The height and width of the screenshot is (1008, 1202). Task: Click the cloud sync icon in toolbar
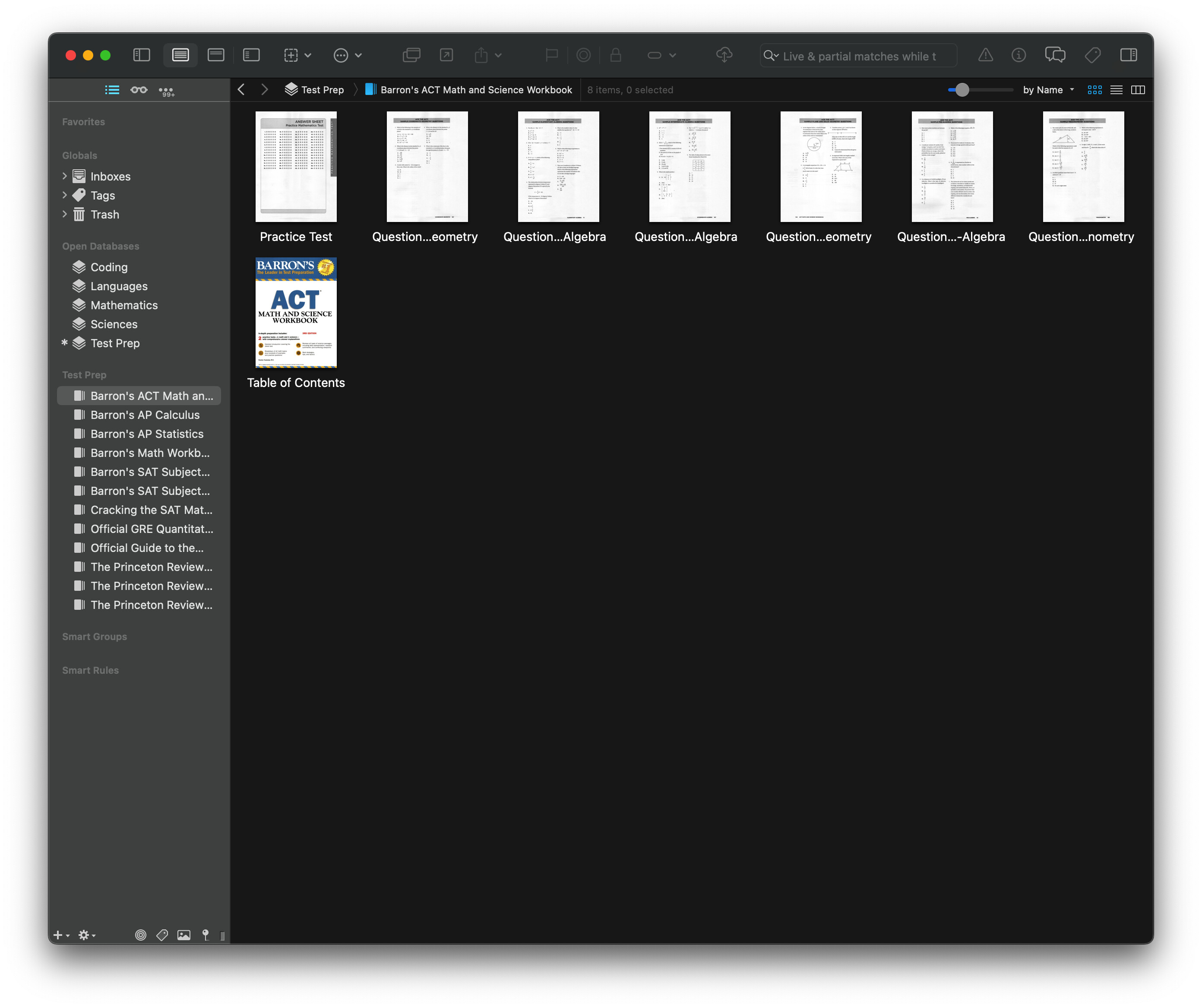724,55
